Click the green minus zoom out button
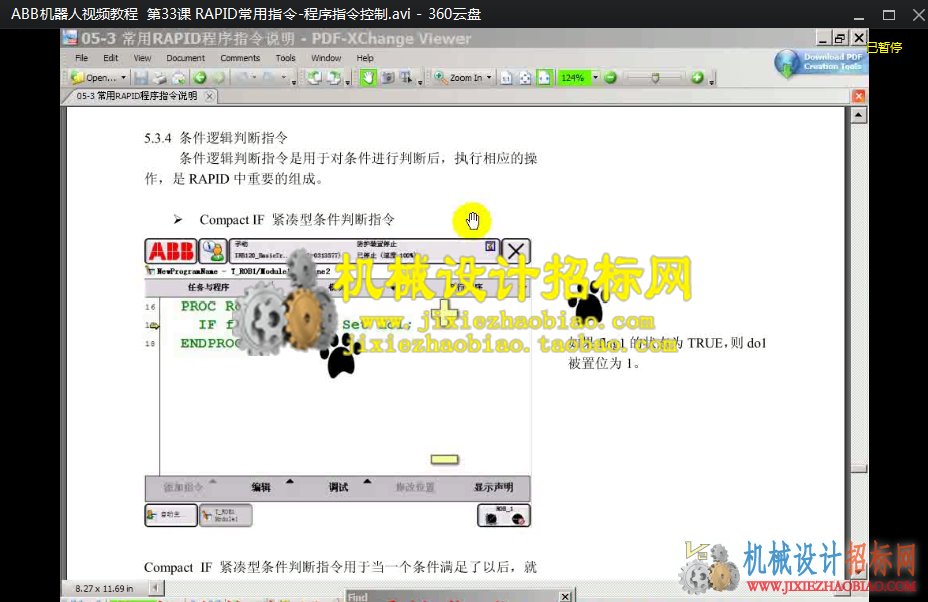This screenshot has height=602, width=928. tap(611, 78)
